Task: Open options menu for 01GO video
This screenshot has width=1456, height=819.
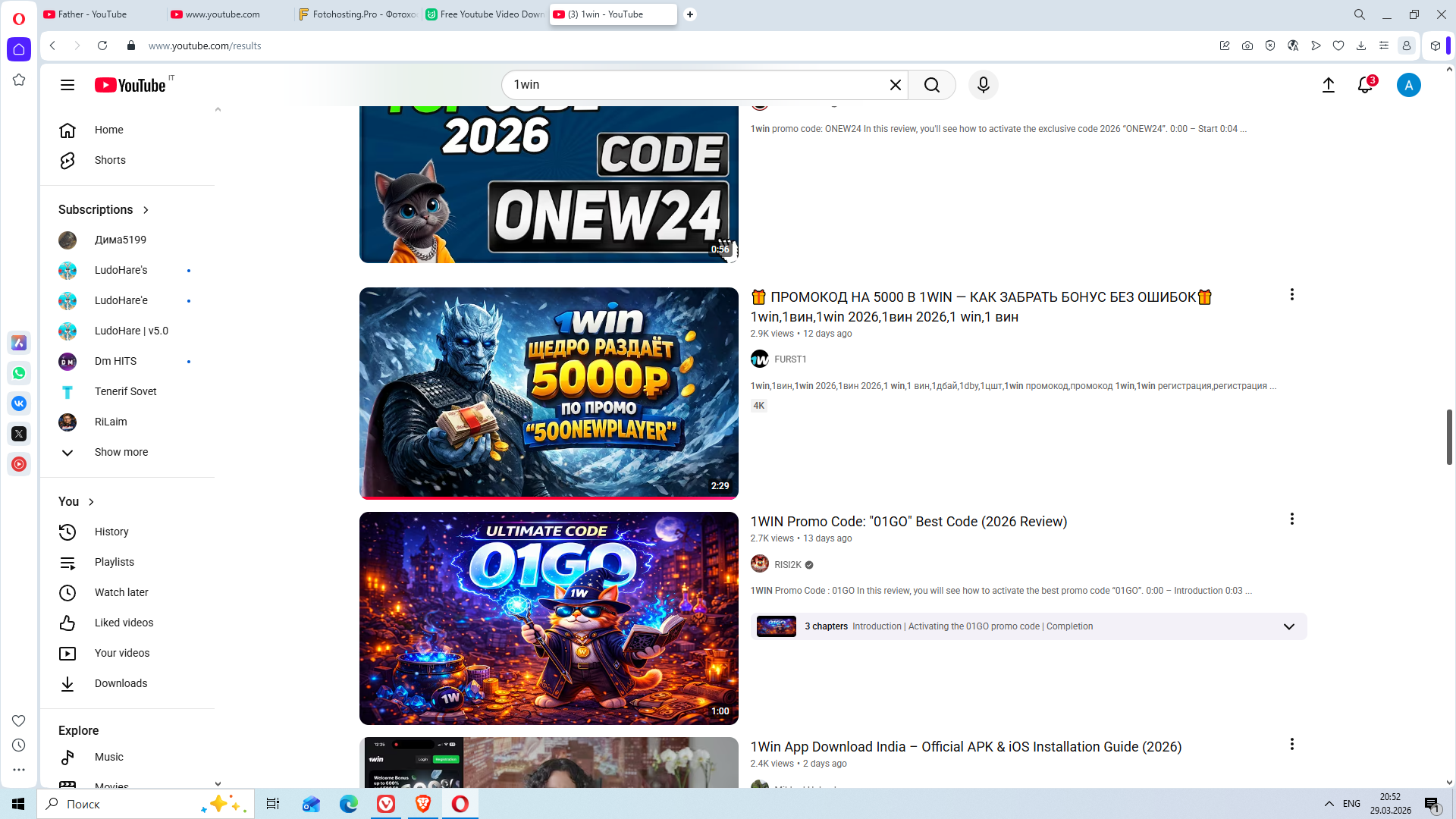Action: pos(1291,519)
